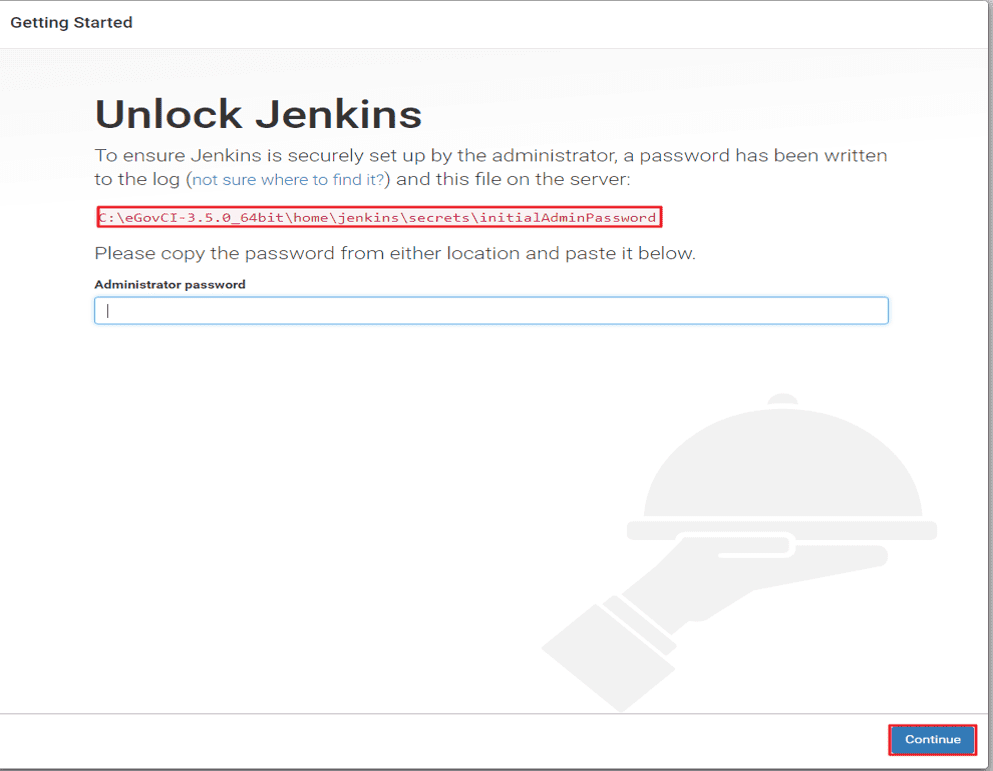Click the 'Getting Started' header title
This screenshot has width=993, height=771.
[x=72, y=23]
